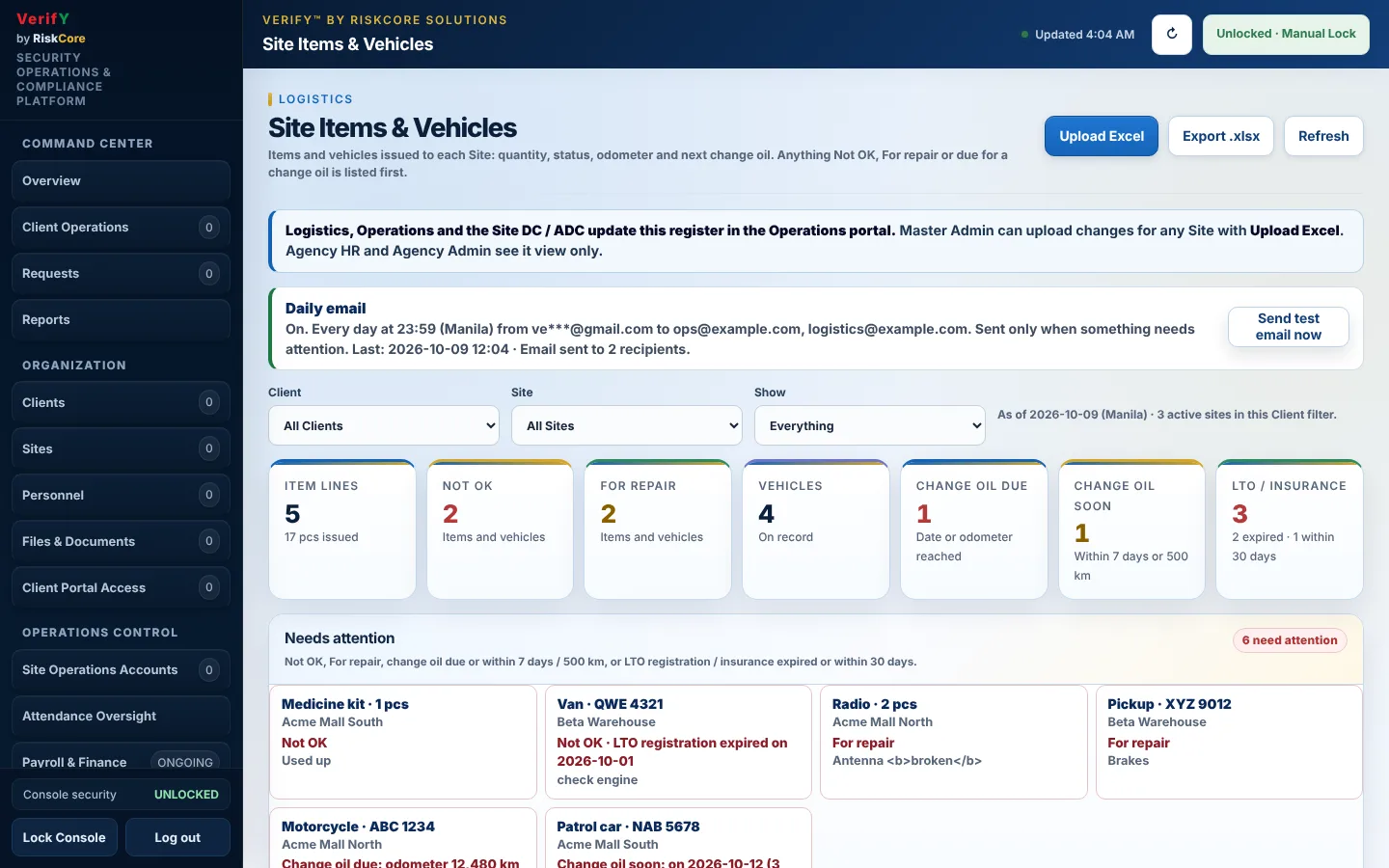Viewport: 1389px width, 868px height.
Task: Open the Patrol car · NAB 5678 card
Action: (678, 838)
